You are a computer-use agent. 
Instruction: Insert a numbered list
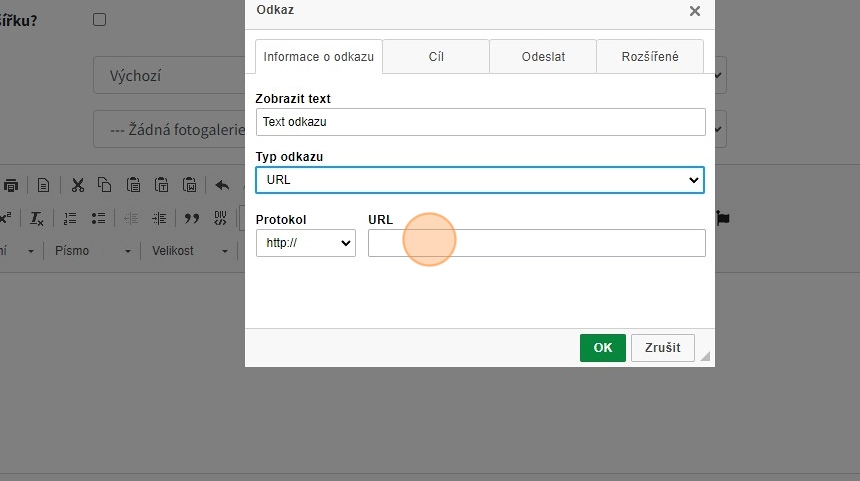tap(70, 218)
